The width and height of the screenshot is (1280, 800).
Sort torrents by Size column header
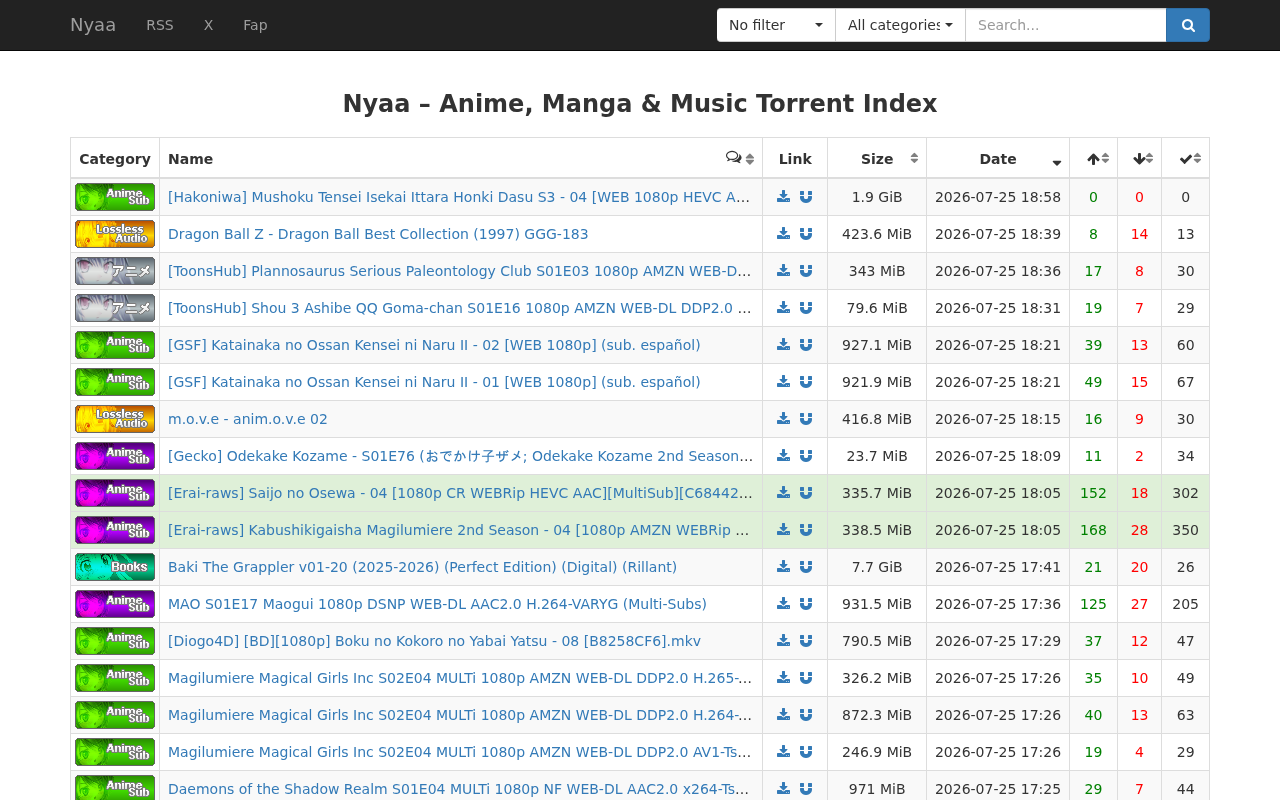[877, 158]
